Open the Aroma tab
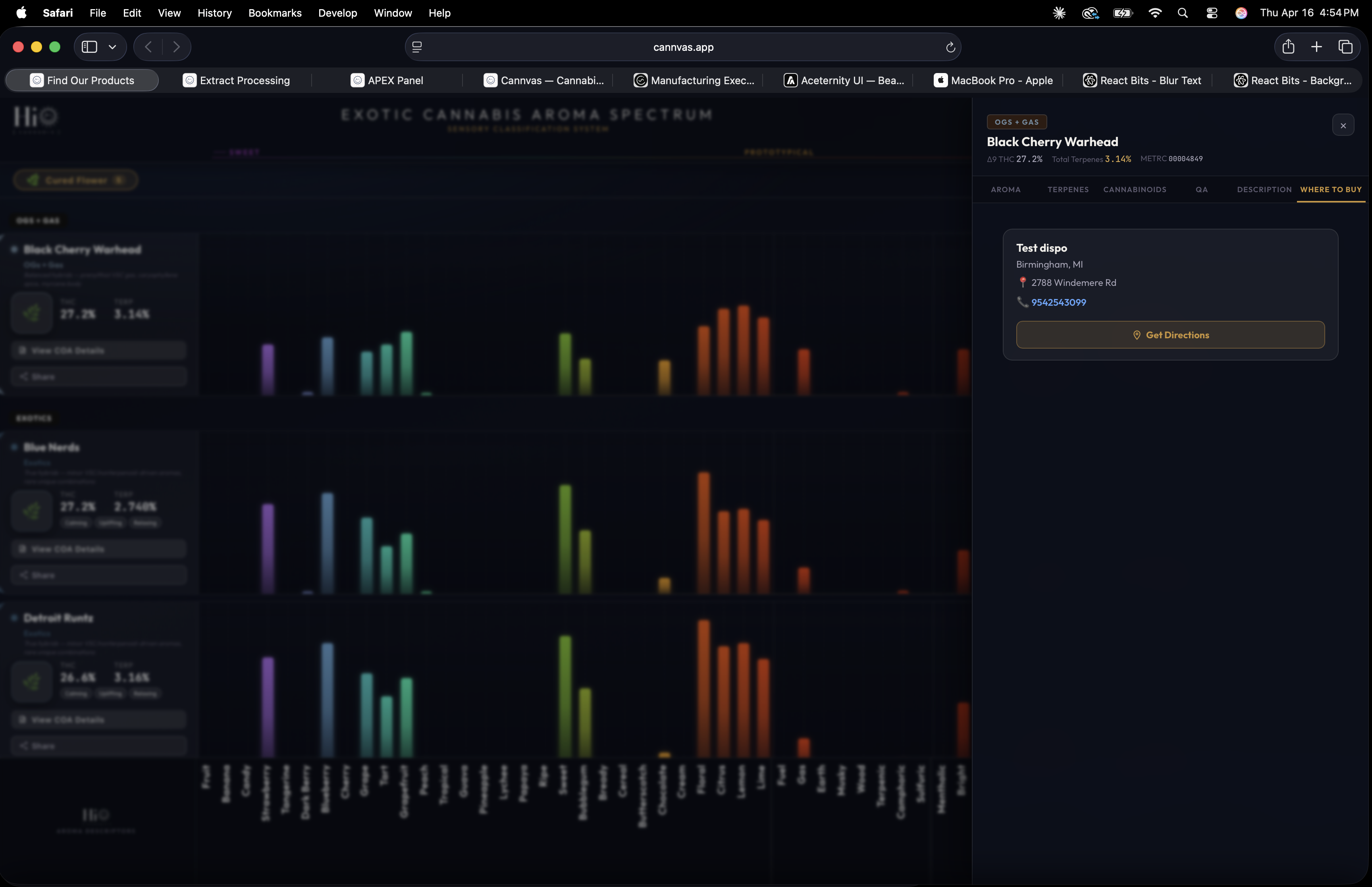 [1005, 189]
